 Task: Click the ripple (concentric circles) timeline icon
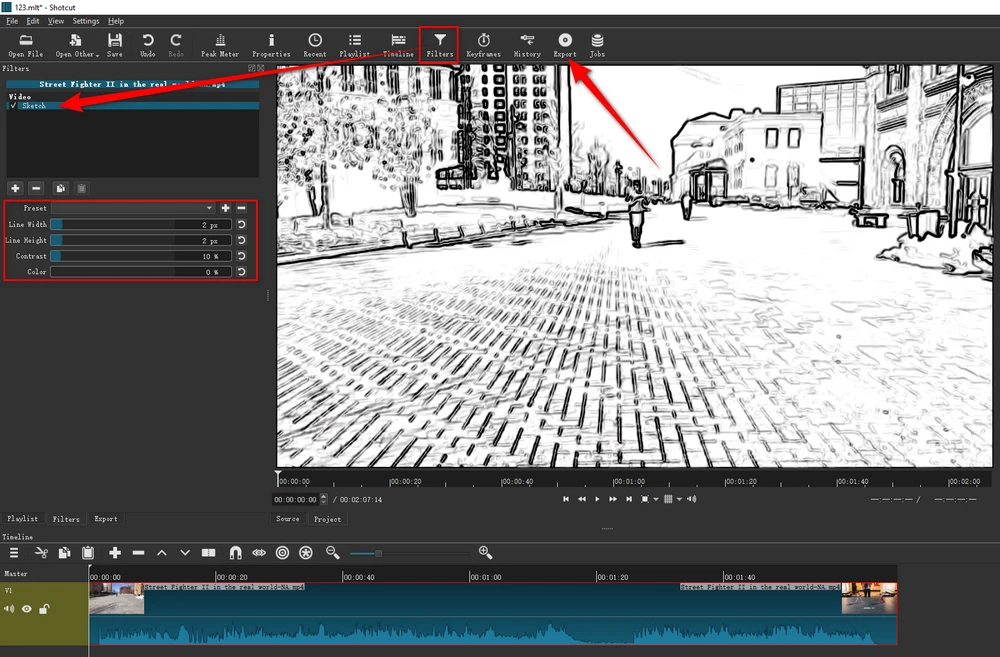click(x=282, y=552)
